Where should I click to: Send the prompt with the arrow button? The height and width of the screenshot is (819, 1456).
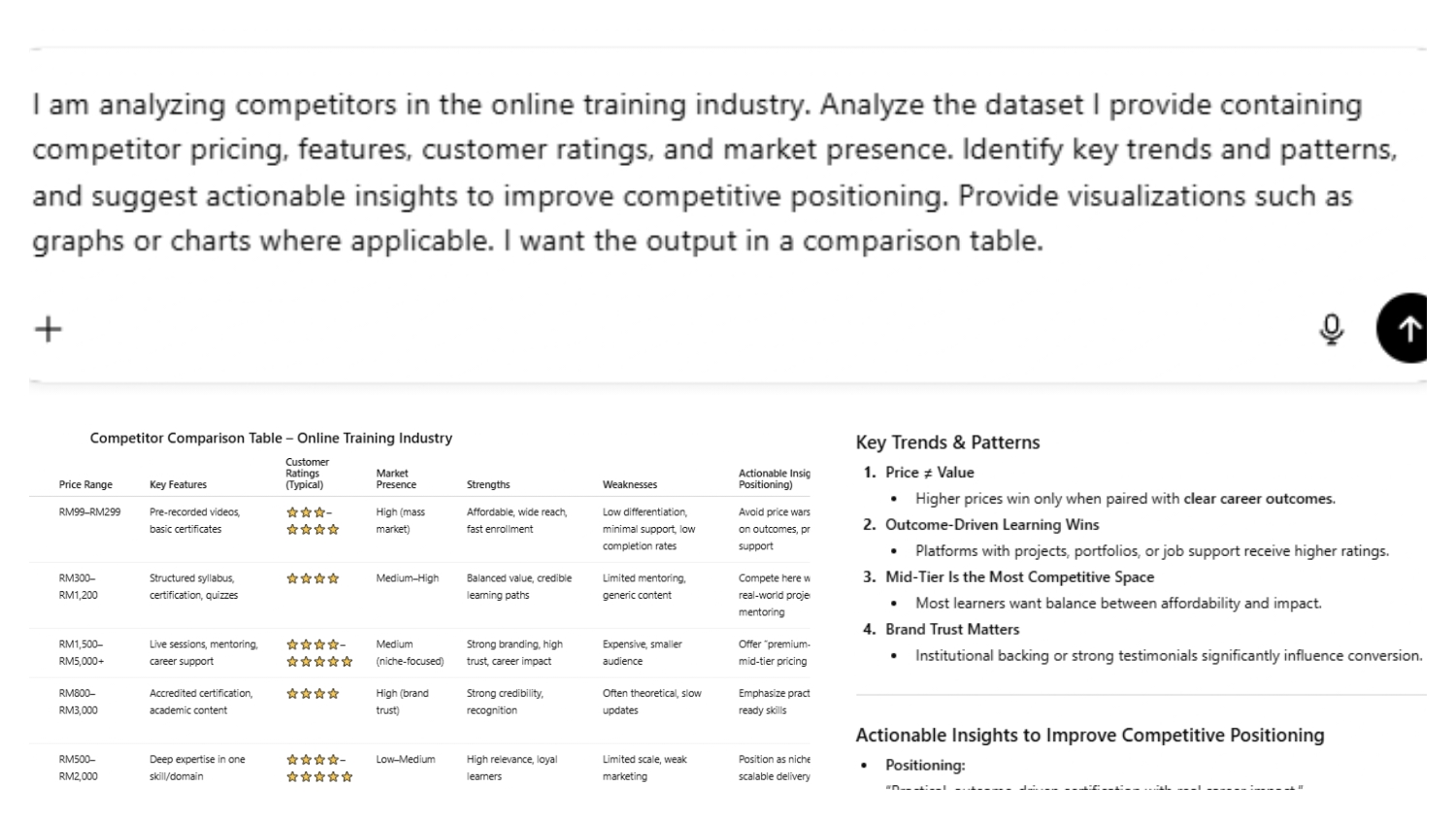pos(1406,329)
